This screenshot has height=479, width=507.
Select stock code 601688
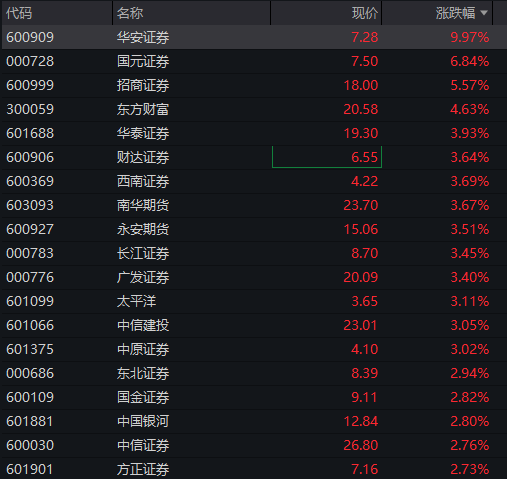tap(30, 133)
